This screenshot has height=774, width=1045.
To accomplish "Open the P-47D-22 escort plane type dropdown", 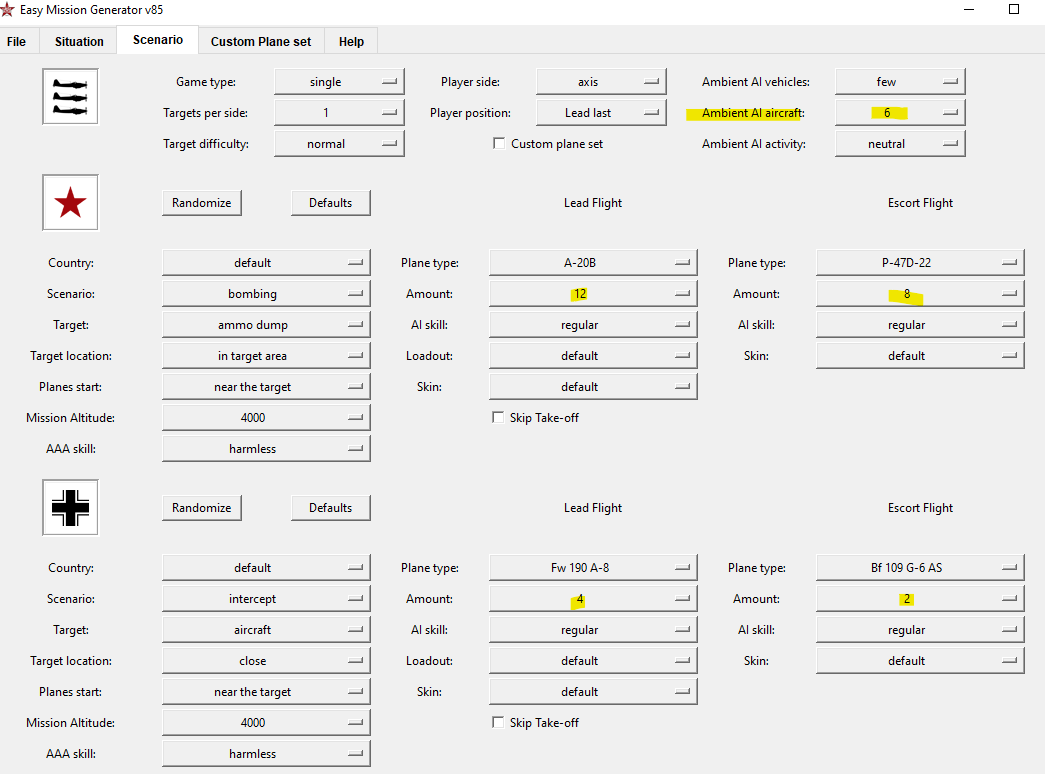I will click(x=920, y=263).
